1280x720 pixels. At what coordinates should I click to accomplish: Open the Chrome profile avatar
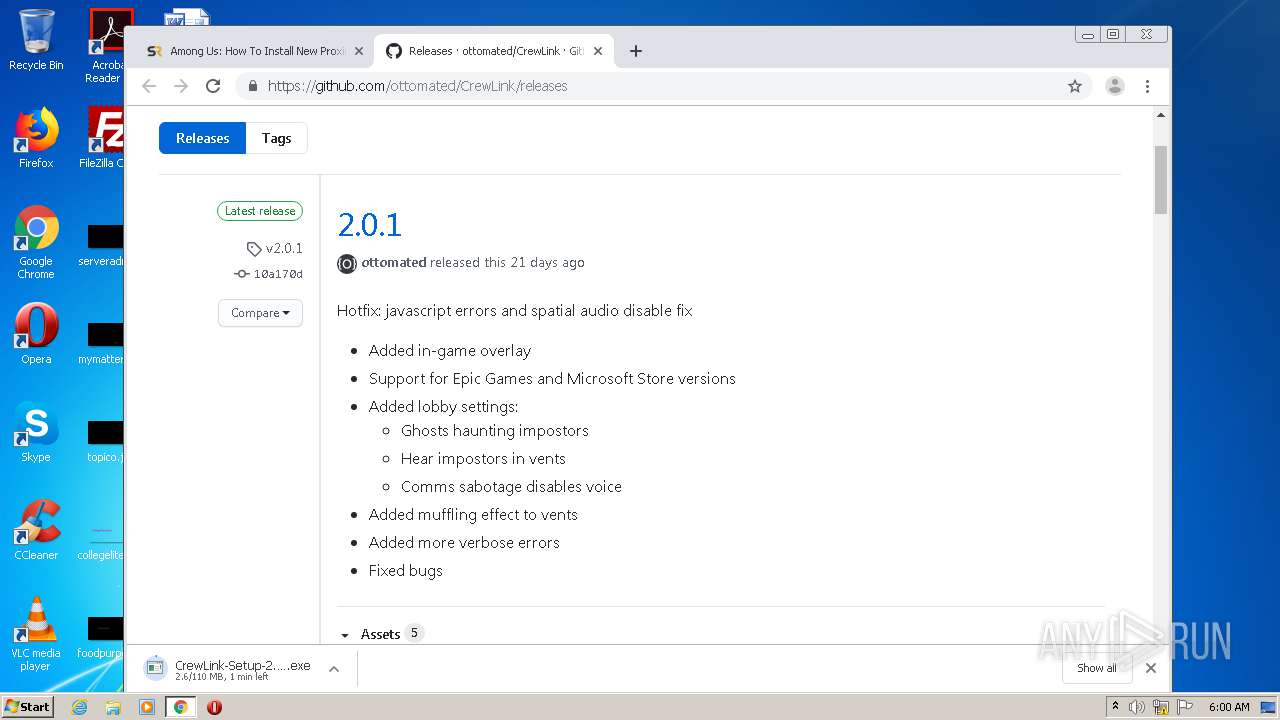1114,86
